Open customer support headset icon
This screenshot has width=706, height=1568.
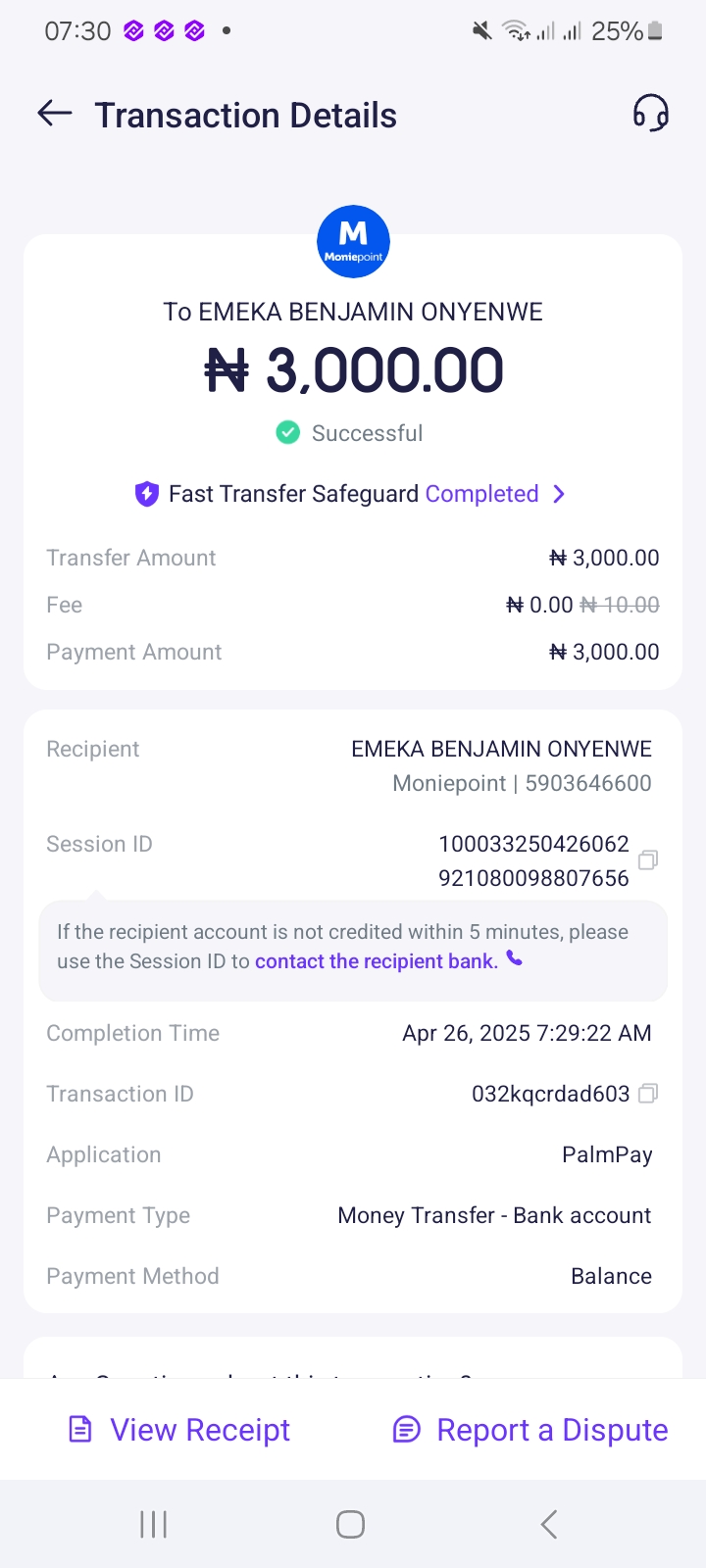coord(650,114)
